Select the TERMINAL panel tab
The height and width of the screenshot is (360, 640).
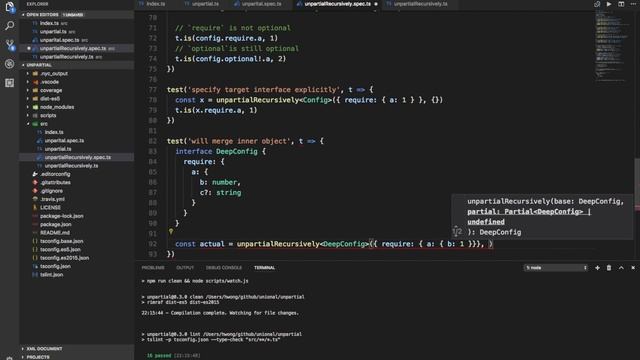[x=264, y=268]
